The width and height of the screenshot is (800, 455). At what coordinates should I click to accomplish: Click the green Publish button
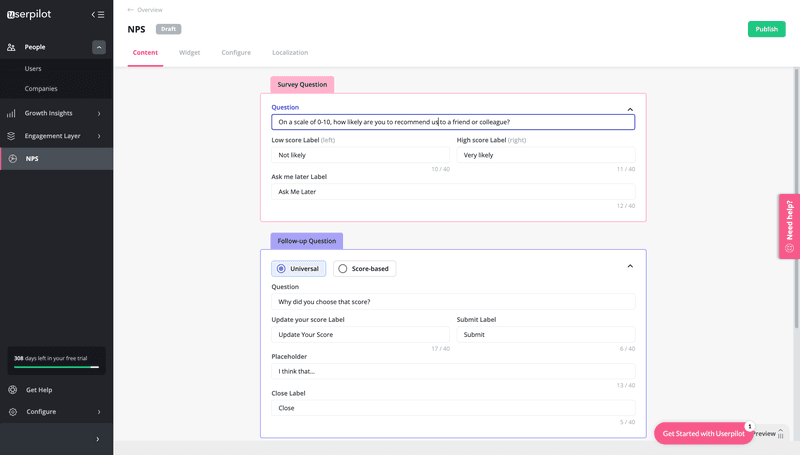click(766, 29)
